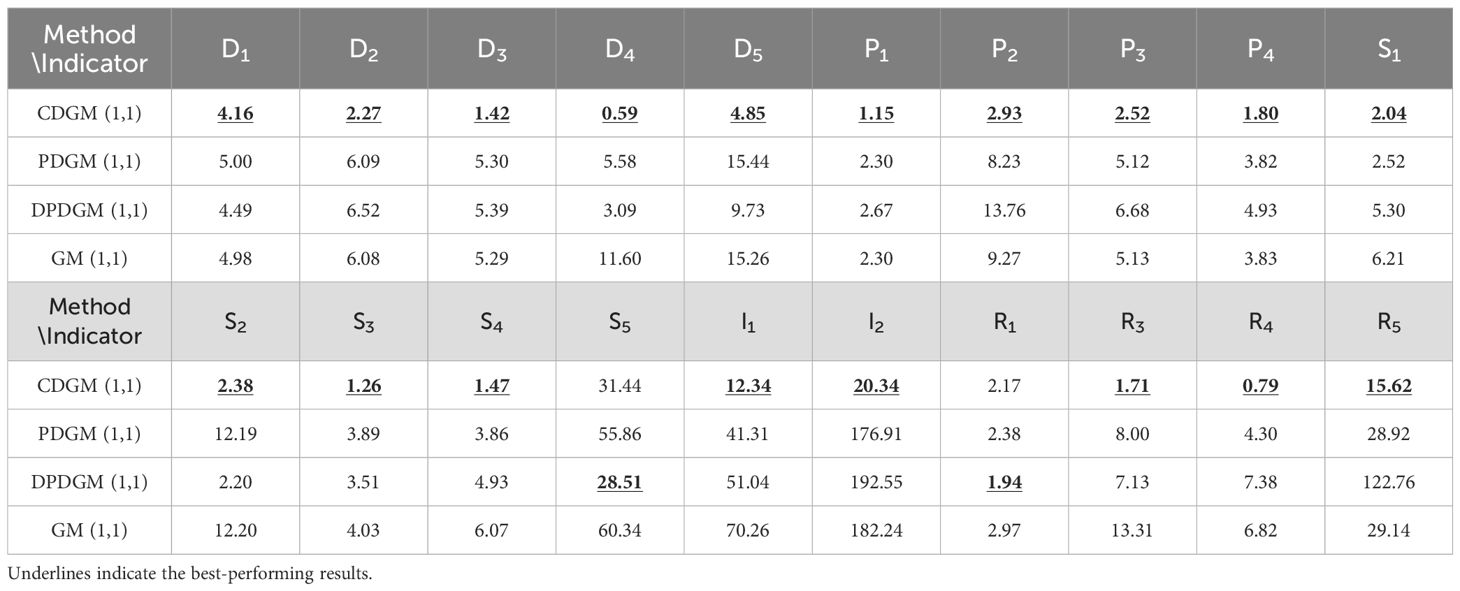This screenshot has width=1460, height=591.
Task: Select the S5 column header cell
Action: pyautogui.click(x=619, y=322)
